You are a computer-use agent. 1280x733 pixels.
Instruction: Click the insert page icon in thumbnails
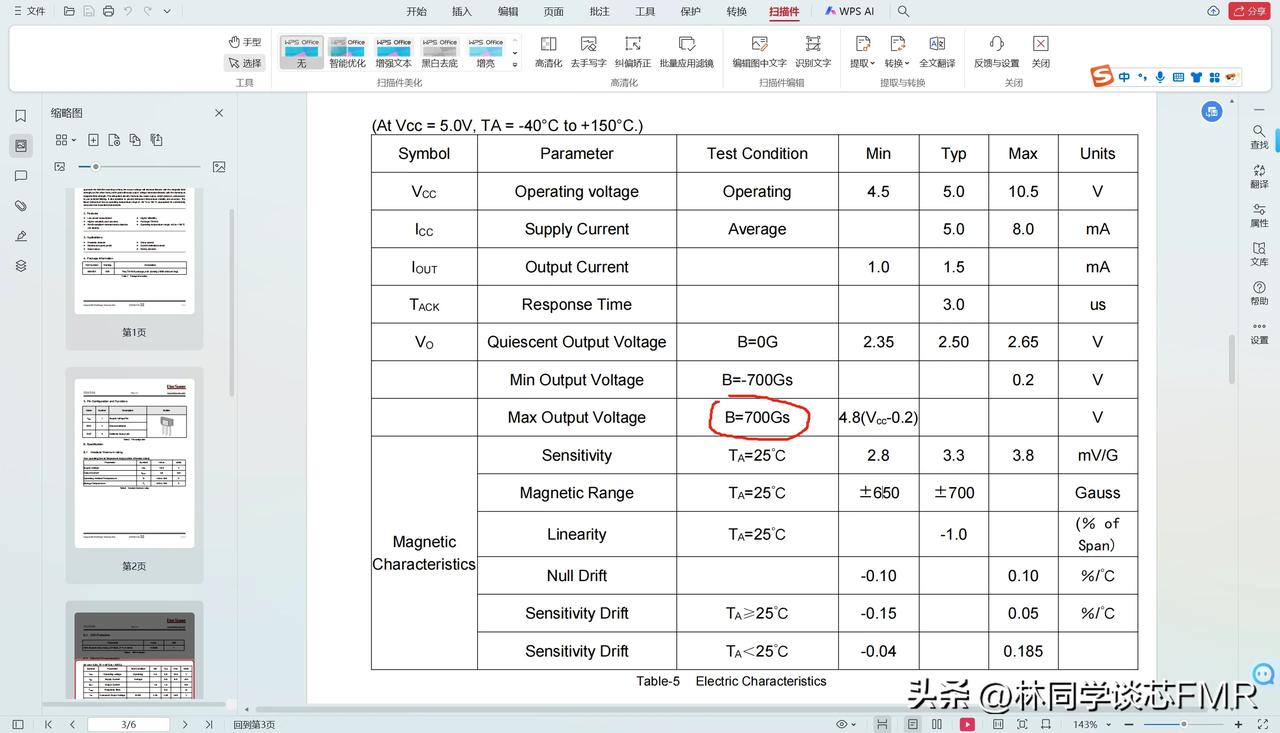(x=93, y=140)
